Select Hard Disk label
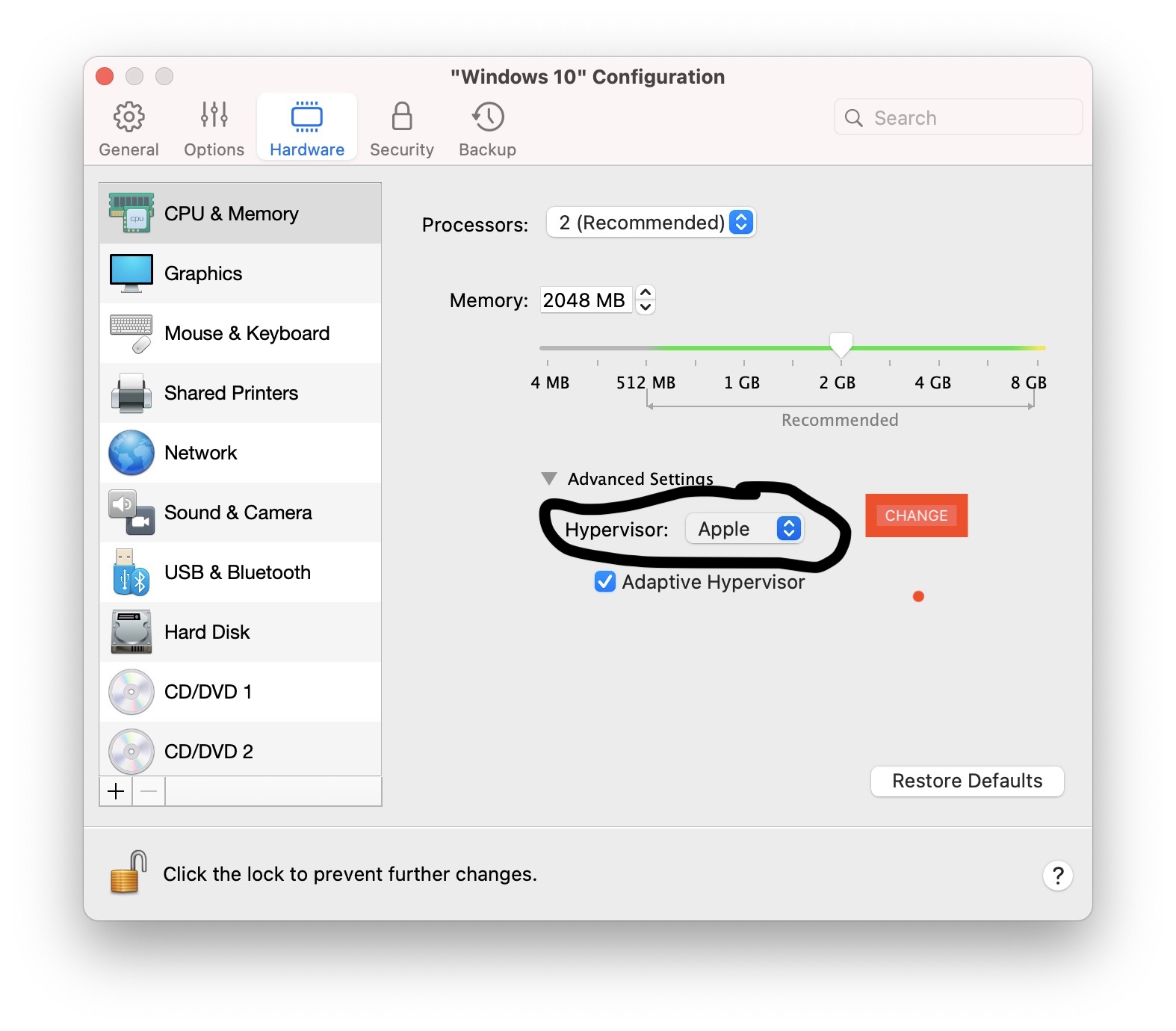Screen dimensions: 1176x1031 207,632
